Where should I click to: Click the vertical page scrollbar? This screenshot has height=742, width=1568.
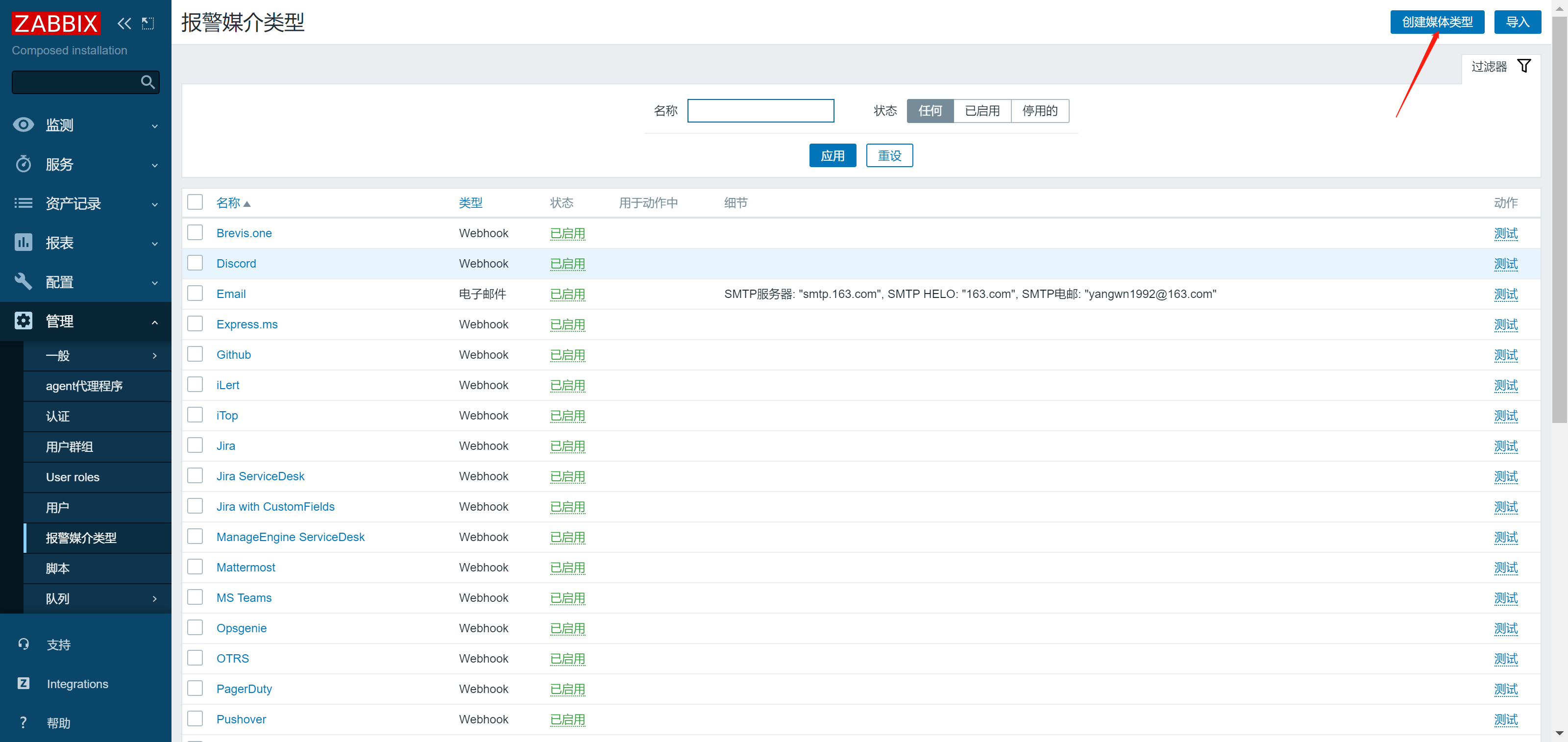coord(1559,219)
